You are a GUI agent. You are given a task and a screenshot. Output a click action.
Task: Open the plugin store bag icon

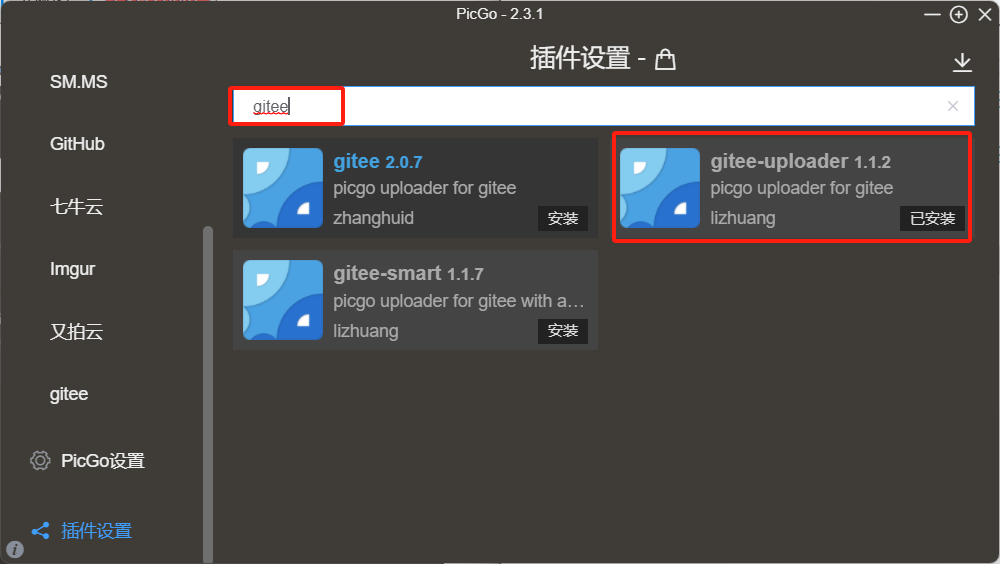click(x=665, y=59)
